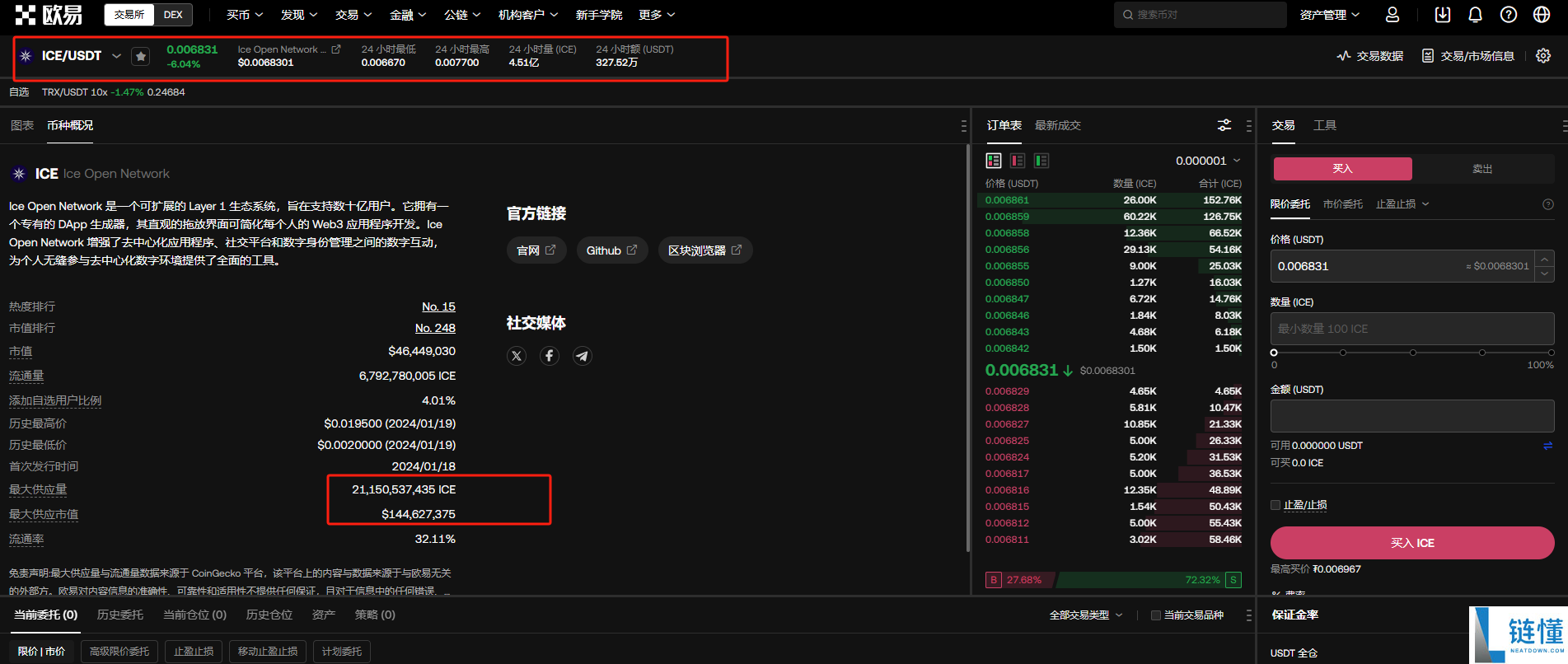
Task: Select the market order (市价委托) tab
Action: pos(1343,204)
